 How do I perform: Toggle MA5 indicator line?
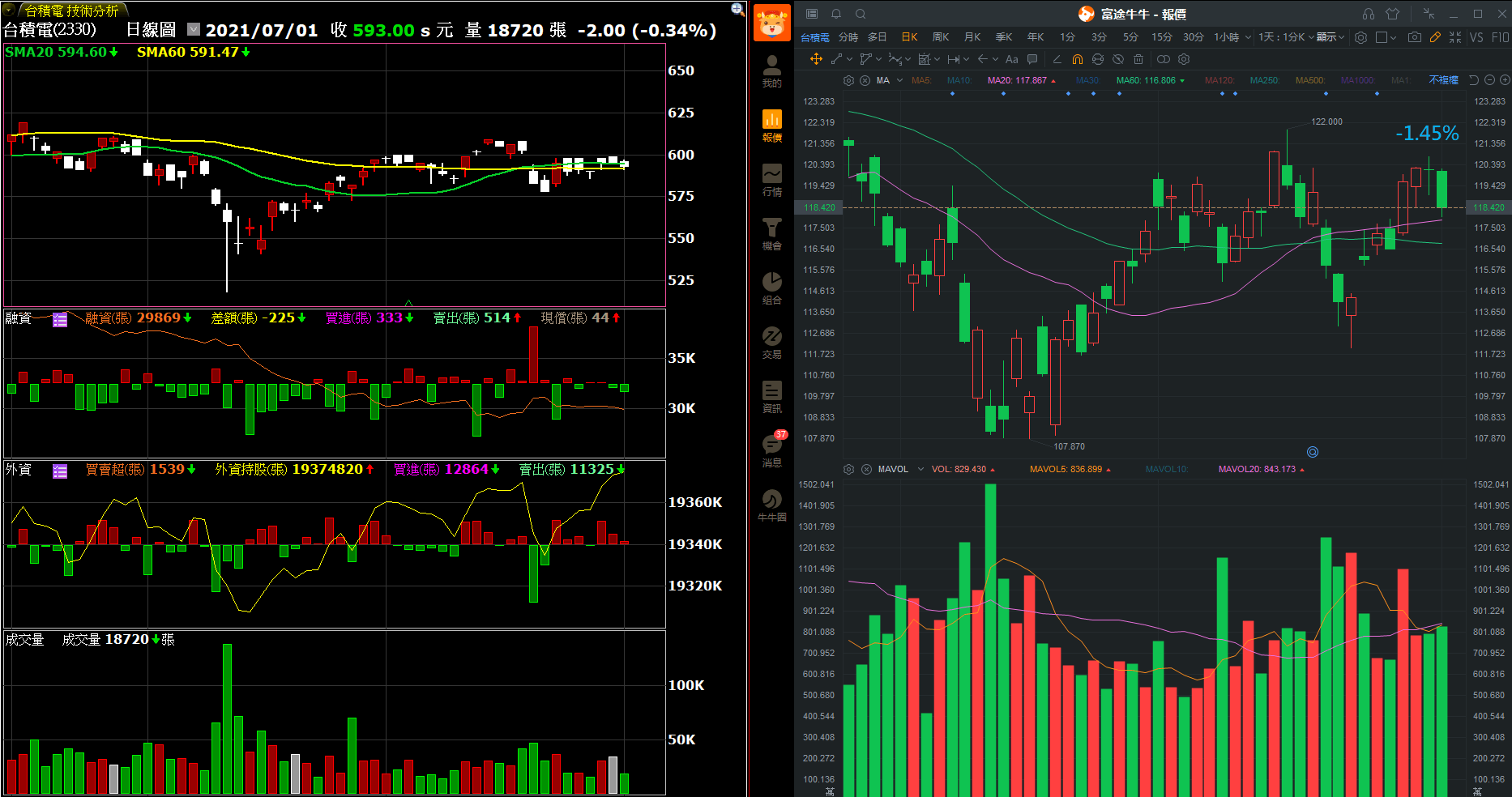point(921,80)
